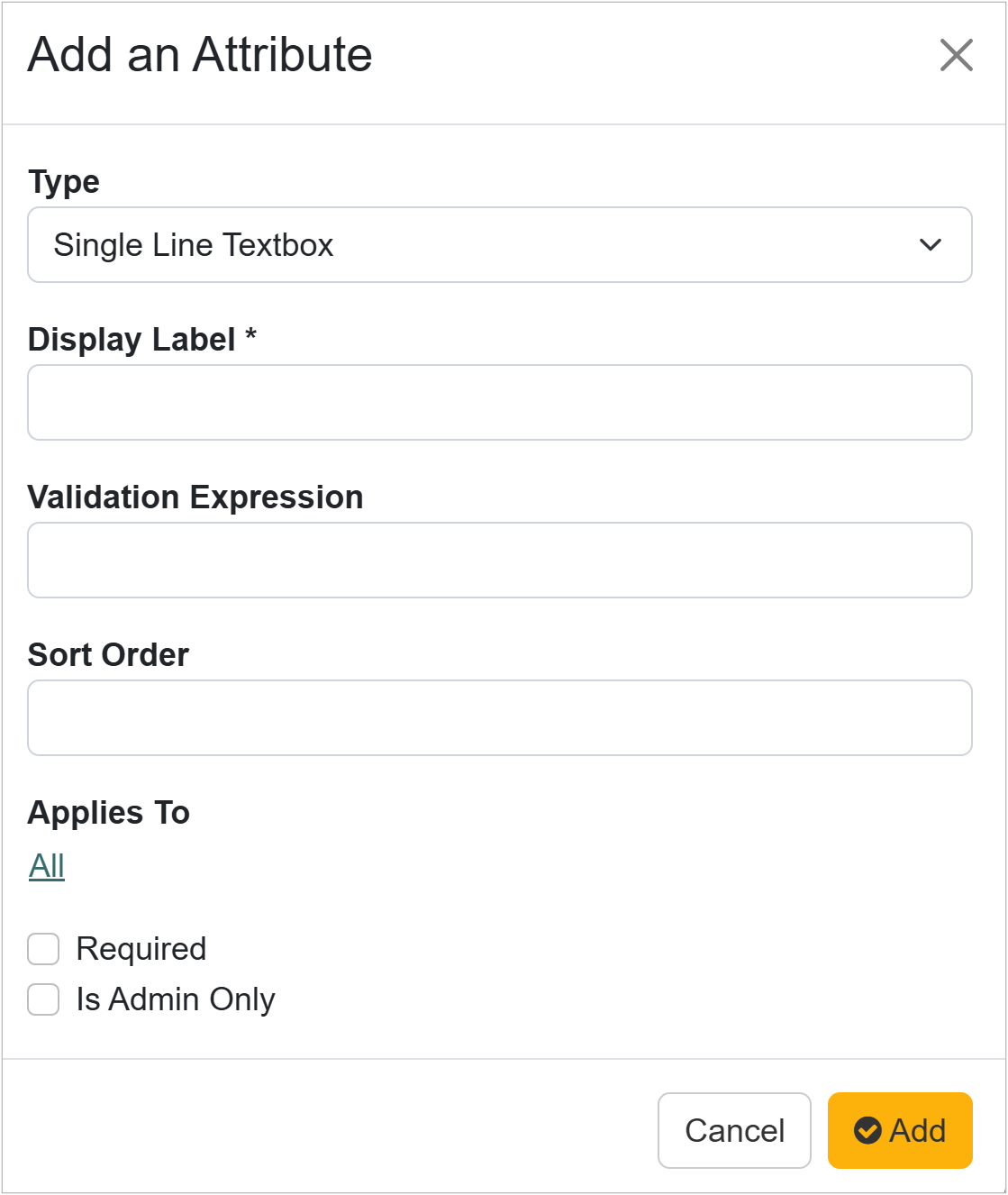Click the Validation Expression textbox

pyautogui.click(x=499, y=560)
